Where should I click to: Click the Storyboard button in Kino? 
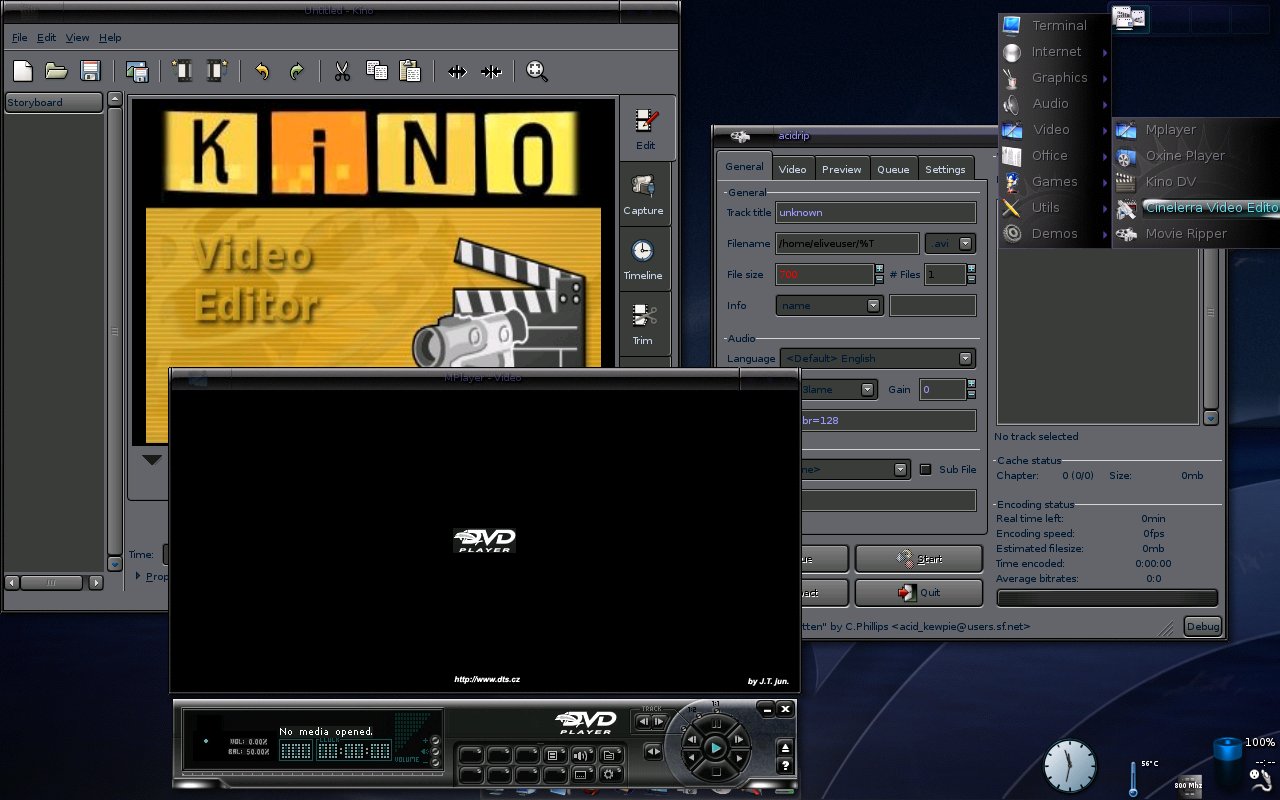pyautogui.click(x=53, y=102)
